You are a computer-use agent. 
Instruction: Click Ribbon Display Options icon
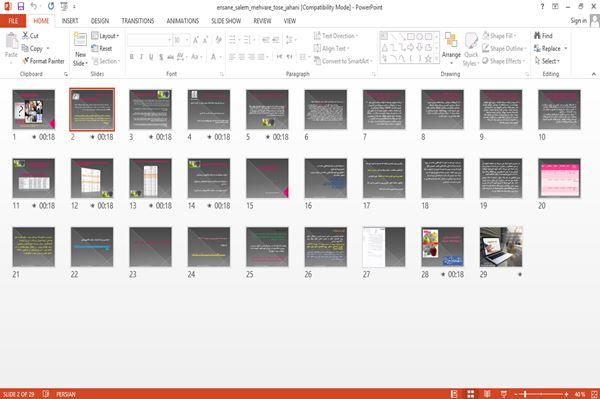pos(555,7)
